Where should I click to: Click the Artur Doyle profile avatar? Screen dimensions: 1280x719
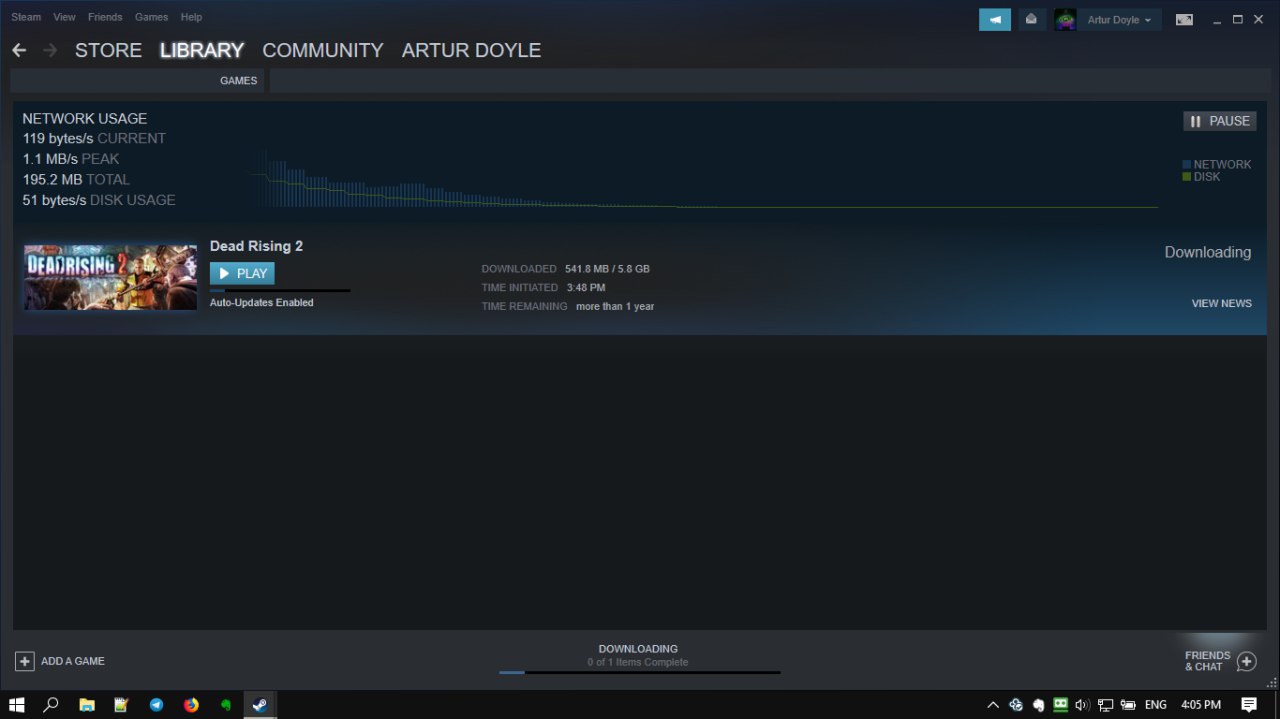1065,20
